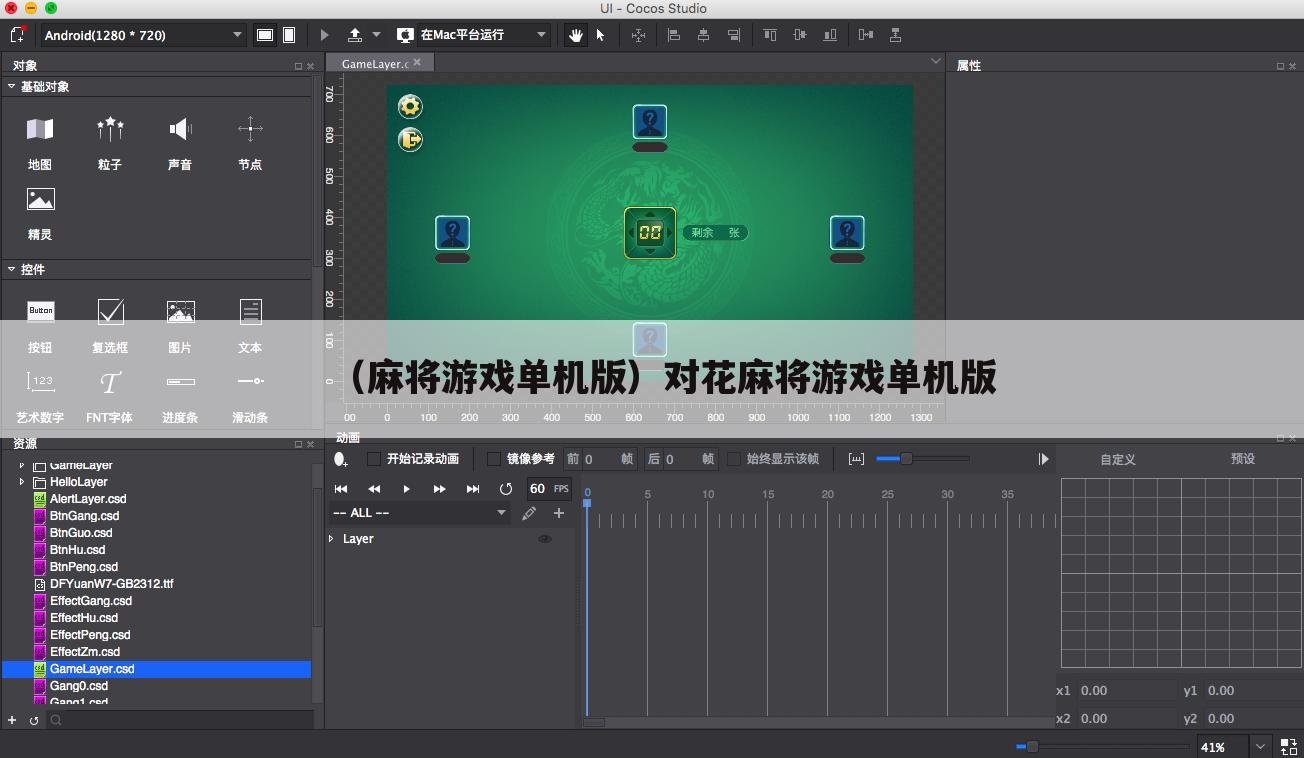Expand the Layer track in timeline
1304x758 pixels.
332,539
